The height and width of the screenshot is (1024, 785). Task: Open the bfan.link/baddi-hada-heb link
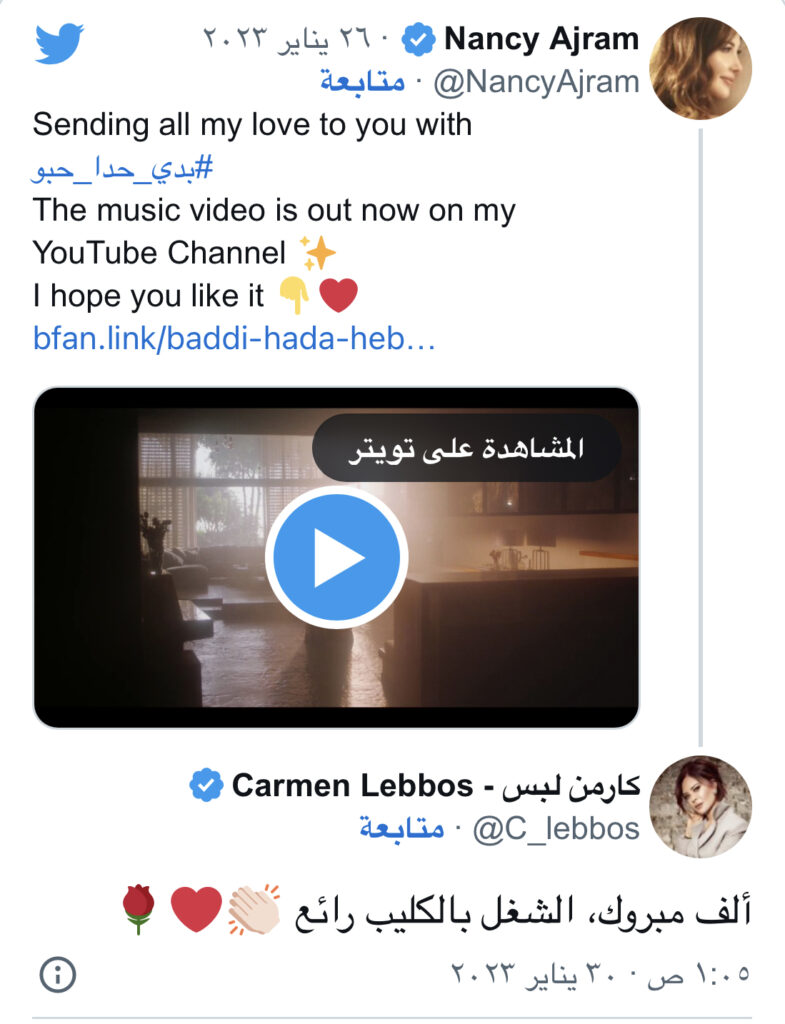234,339
